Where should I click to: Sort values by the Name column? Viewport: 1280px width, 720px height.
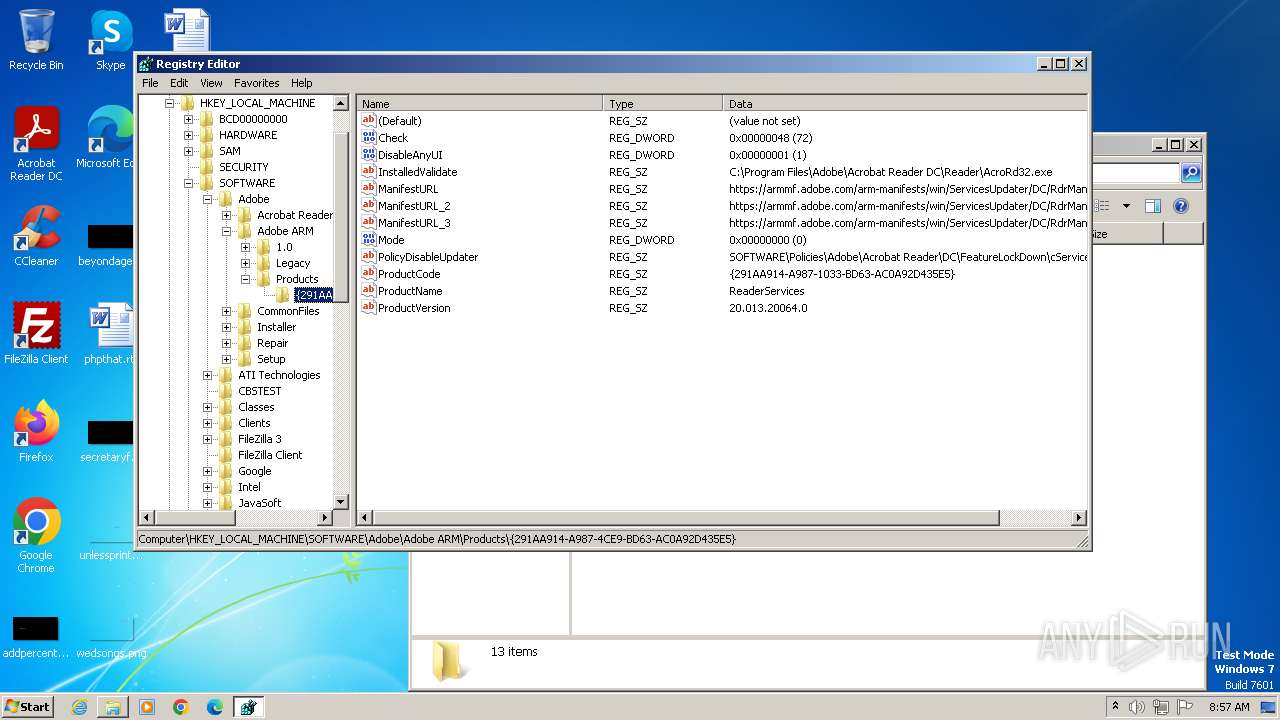pyautogui.click(x=480, y=104)
